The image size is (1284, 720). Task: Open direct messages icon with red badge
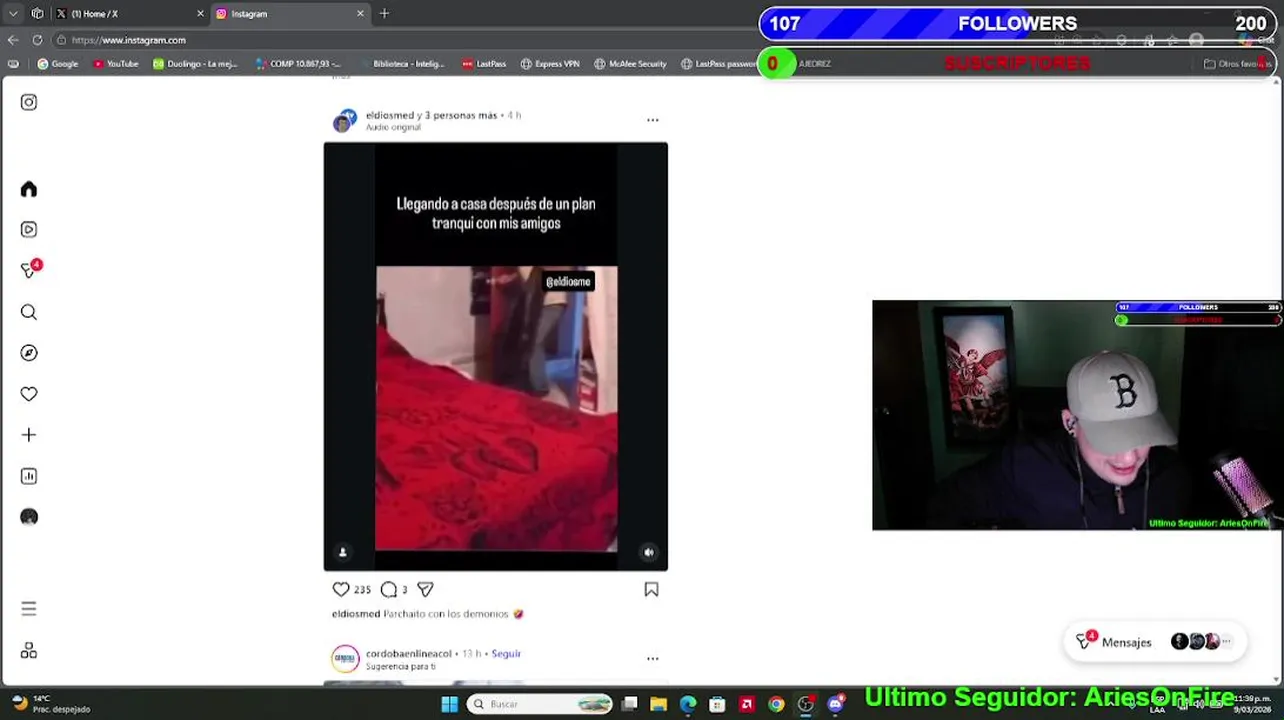click(x=30, y=270)
